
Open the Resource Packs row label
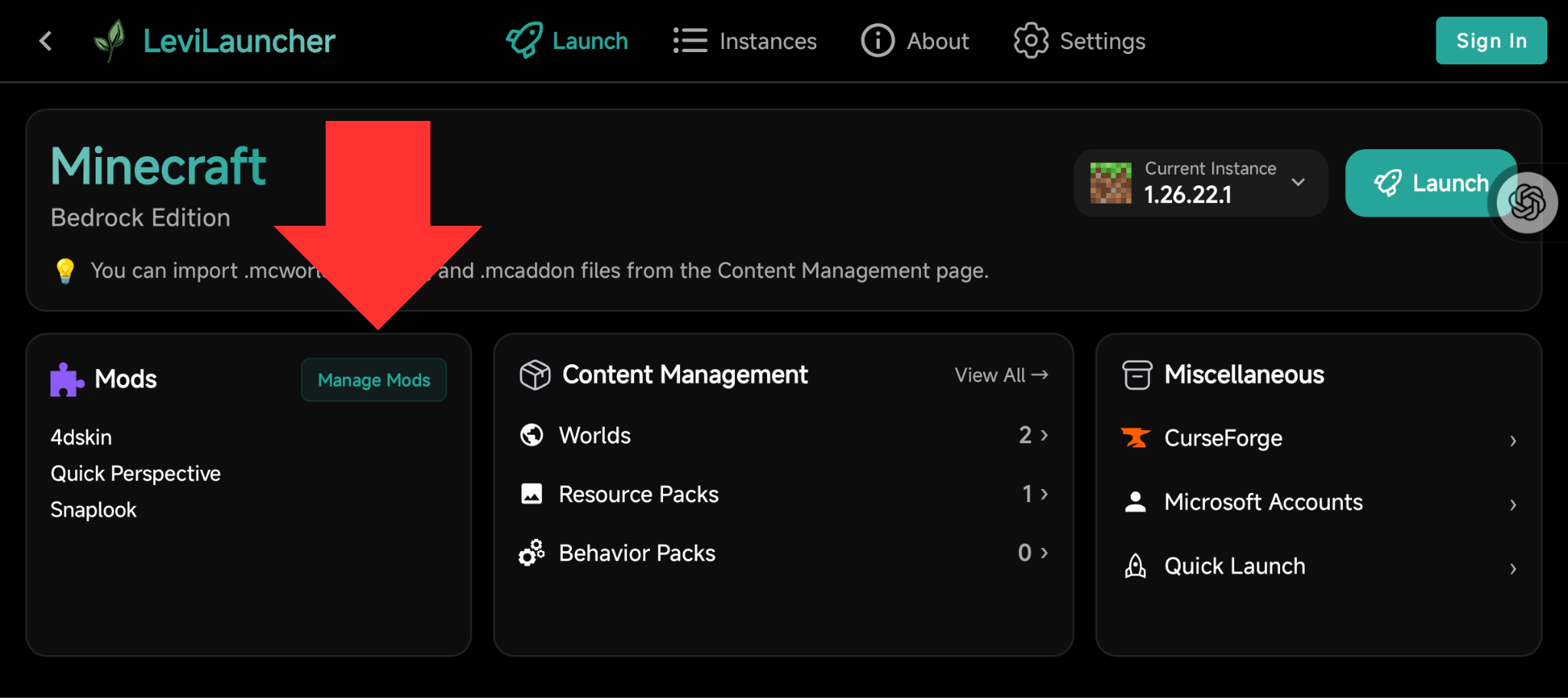[639, 494]
